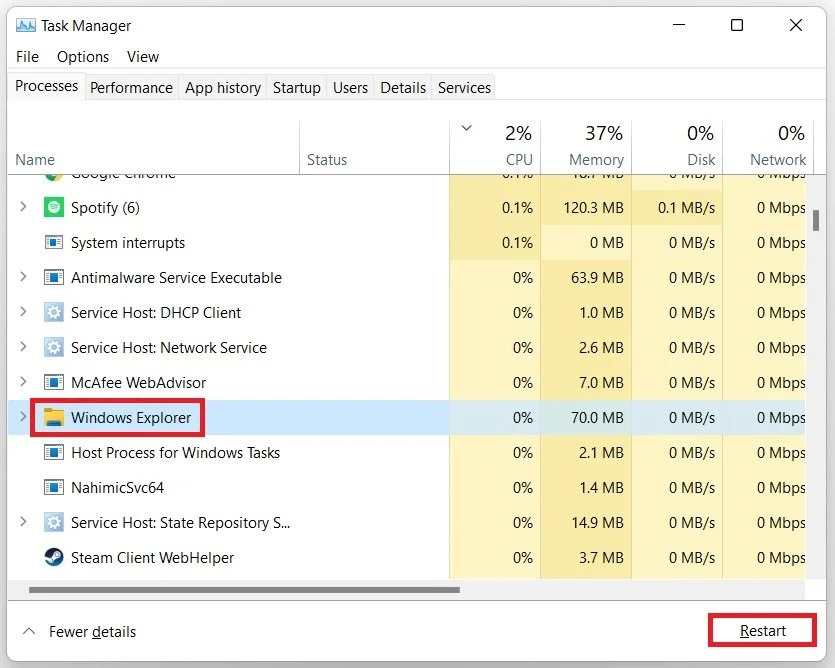835x668 pixels.
Task: Click the Windows Explorer folder icon
Action: (x=54, y=418)
